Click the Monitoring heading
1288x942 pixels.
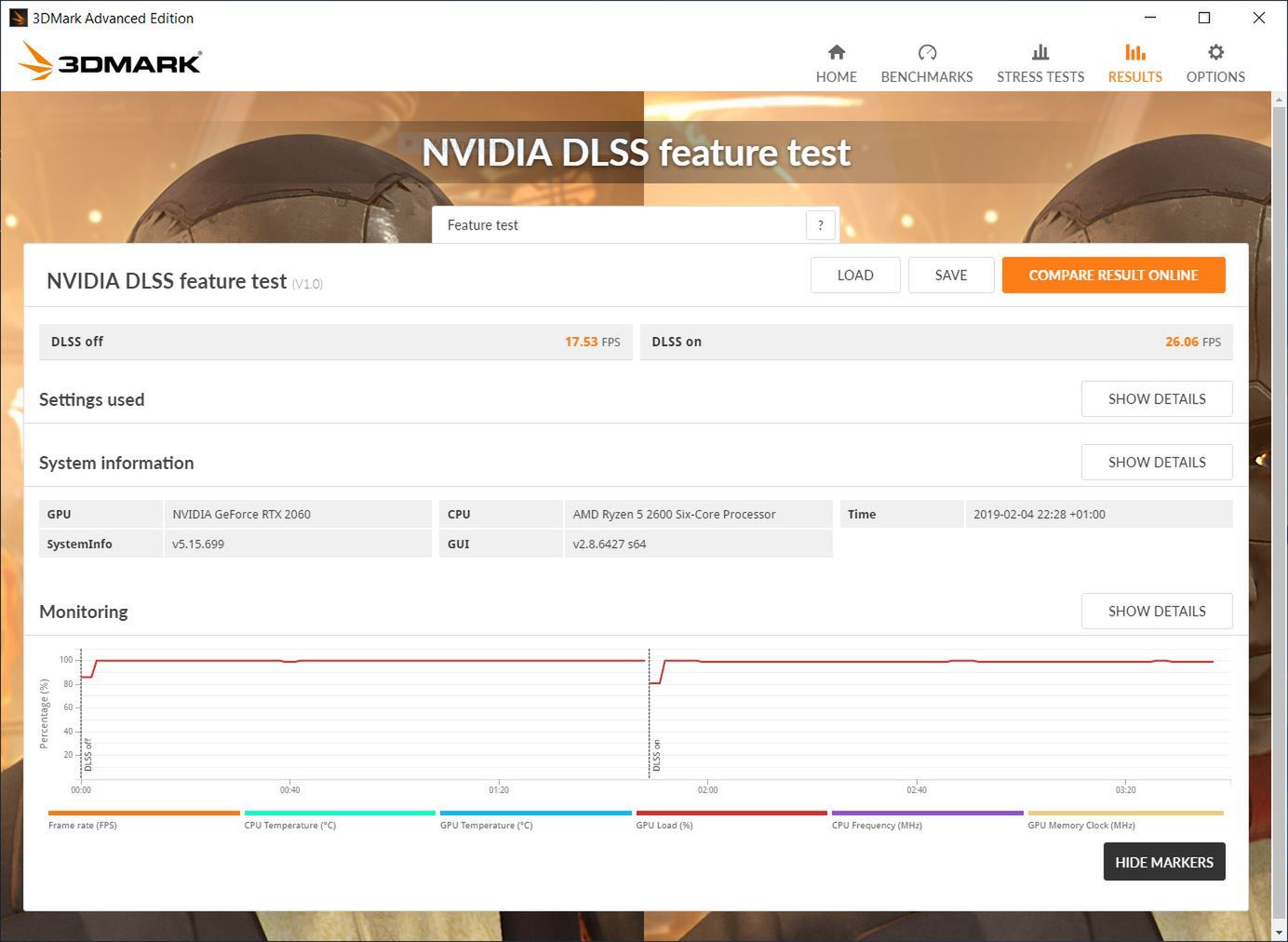[84, 612]
